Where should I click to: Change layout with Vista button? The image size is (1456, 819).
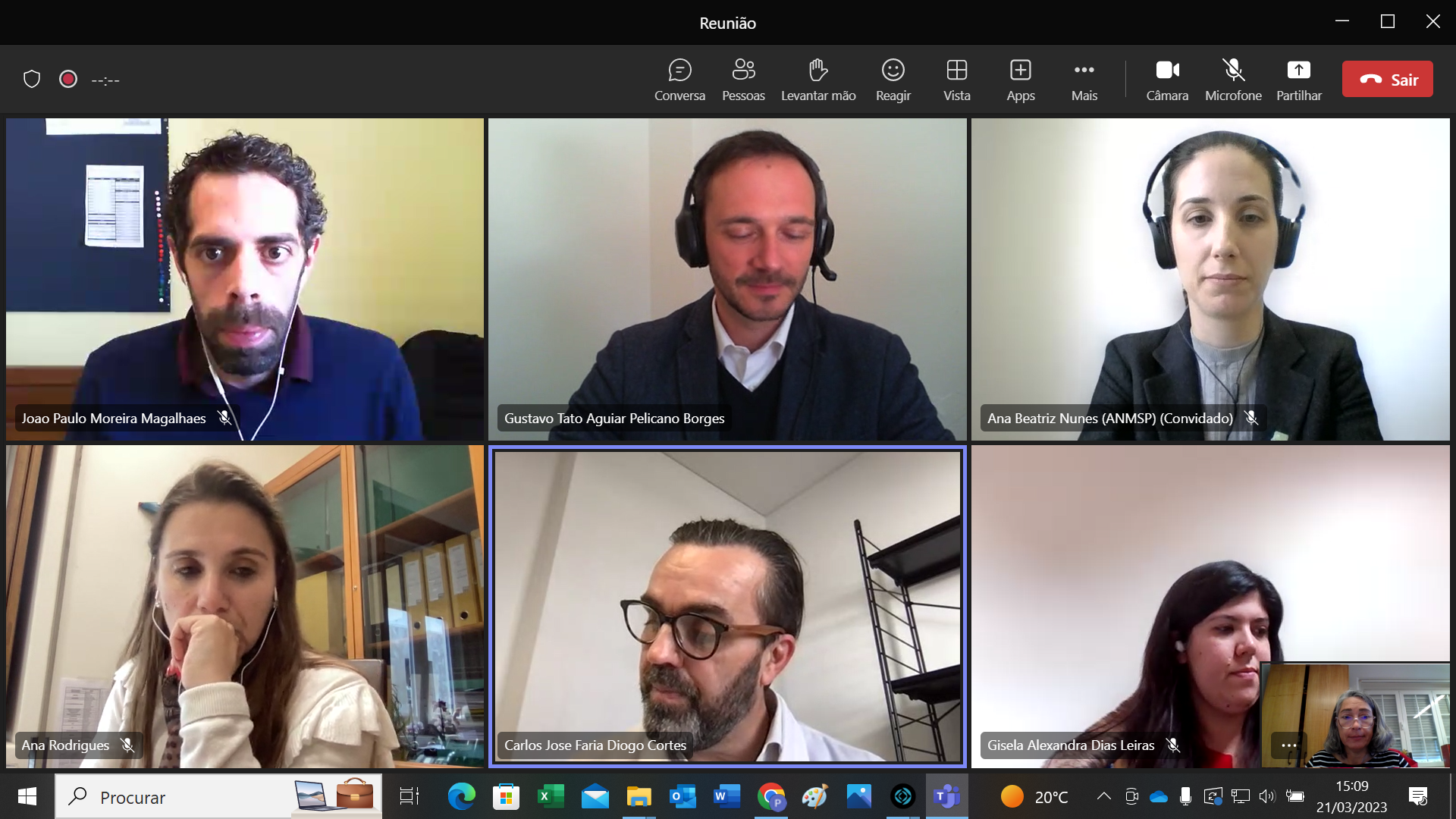click(x=956, y=79)
